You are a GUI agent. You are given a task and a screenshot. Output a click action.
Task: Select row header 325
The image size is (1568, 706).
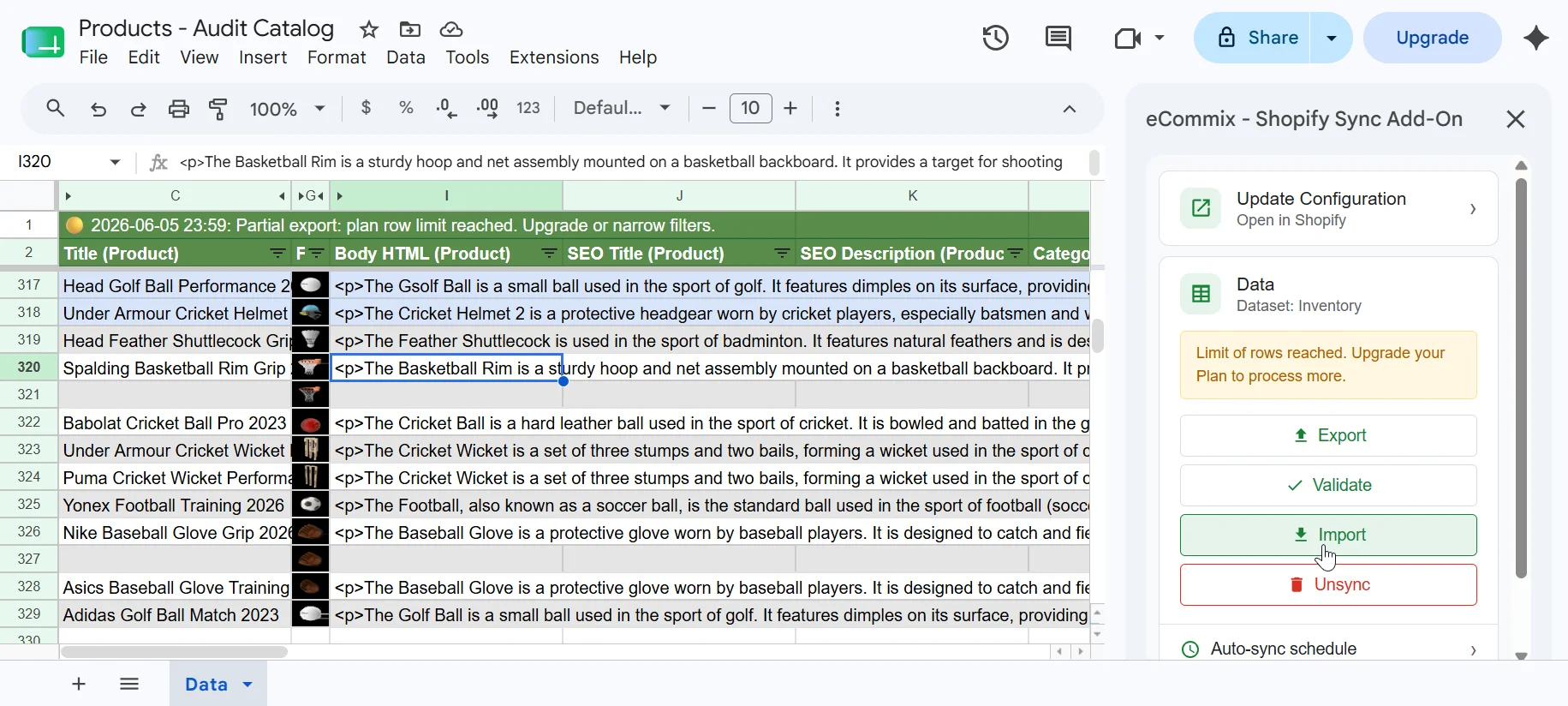pyautogui.click(x=29, y=506)
